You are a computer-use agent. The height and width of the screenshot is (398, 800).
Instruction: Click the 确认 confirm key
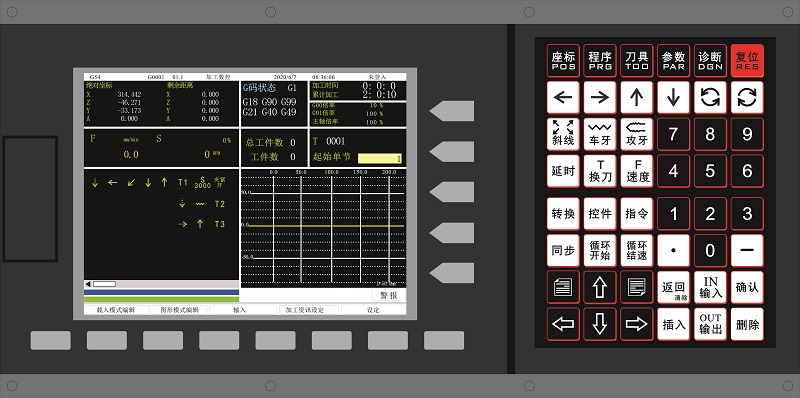(x=747, y=287)
